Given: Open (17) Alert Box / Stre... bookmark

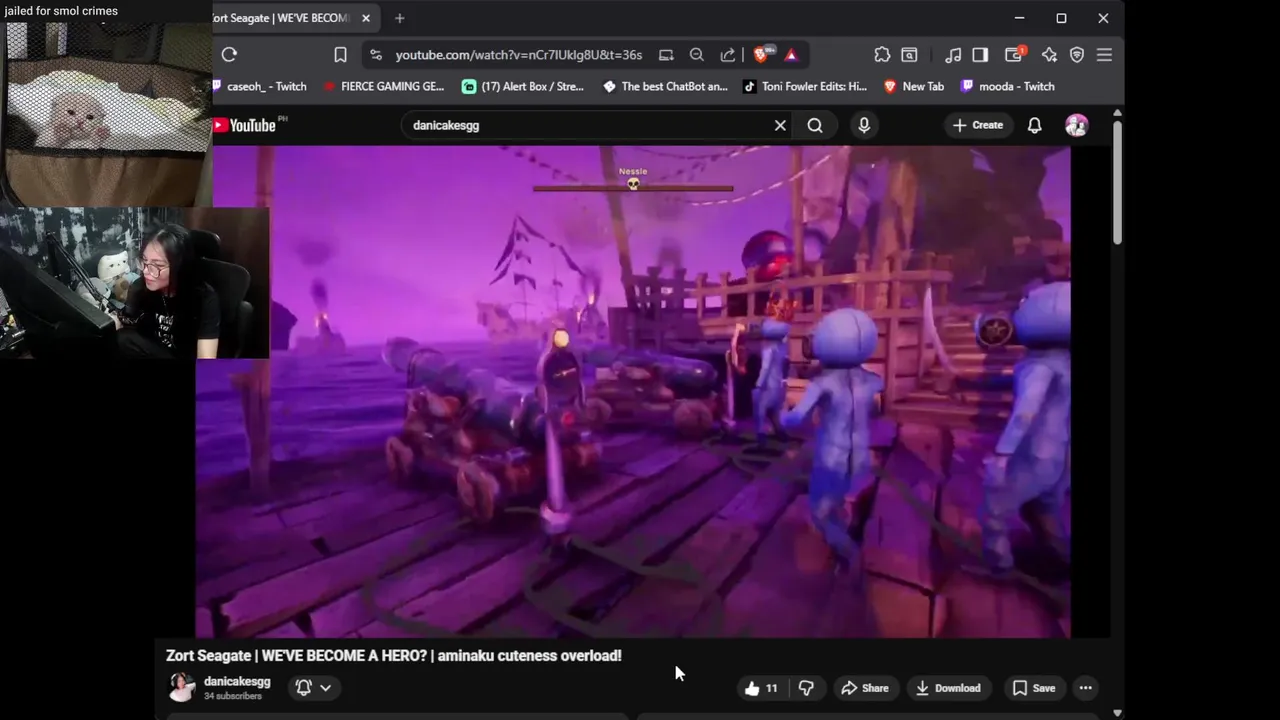Looking at the screenshot, I should (x=523, y=87).
